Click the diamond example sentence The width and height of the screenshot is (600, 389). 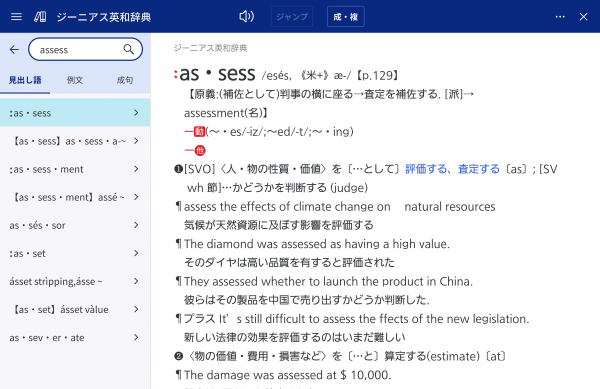tap(317, 244)
